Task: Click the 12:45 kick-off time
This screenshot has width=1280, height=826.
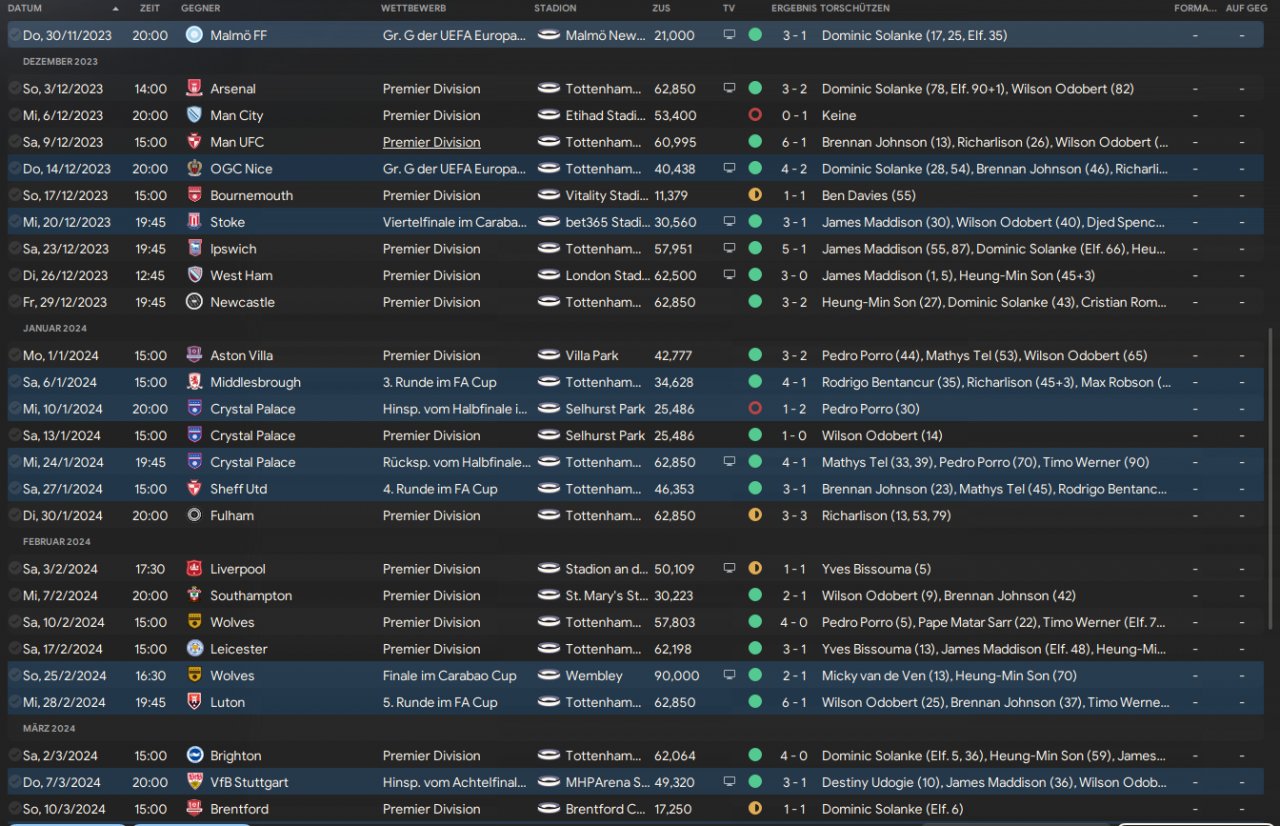Action: [x=150, y=275]
